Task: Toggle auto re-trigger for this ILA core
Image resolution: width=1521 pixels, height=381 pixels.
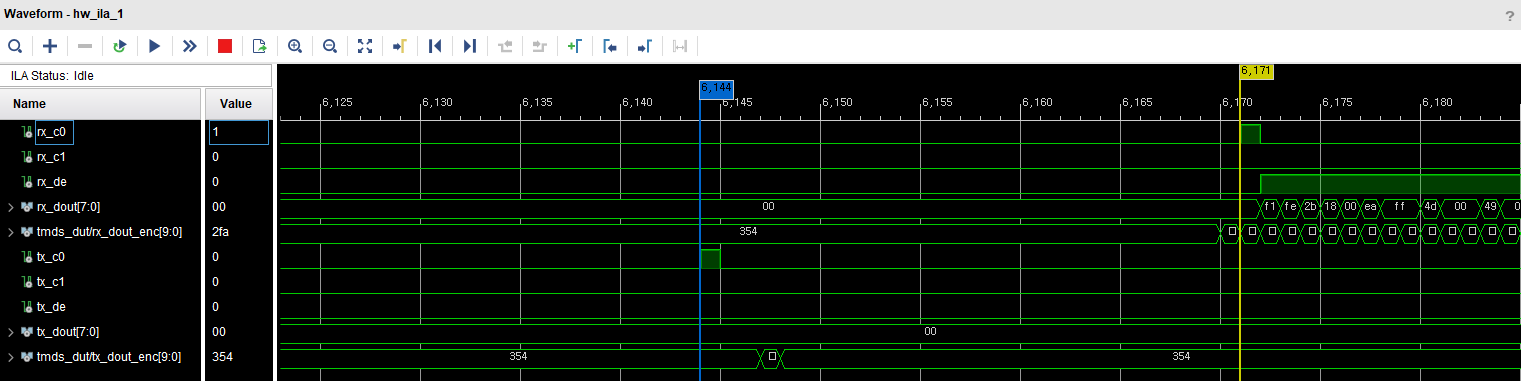Action: point(120,46)
